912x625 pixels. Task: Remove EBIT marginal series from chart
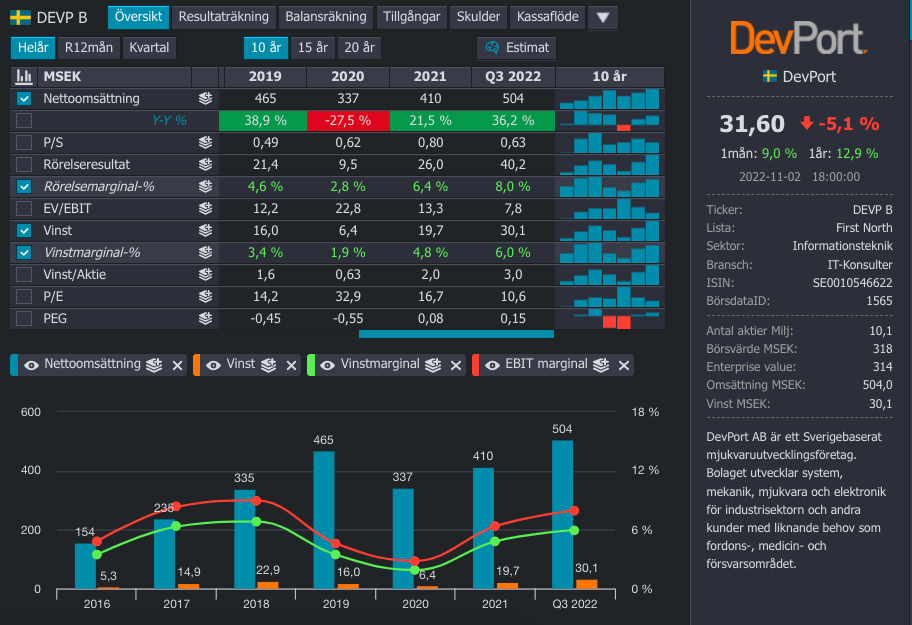(x=624, y=365)
